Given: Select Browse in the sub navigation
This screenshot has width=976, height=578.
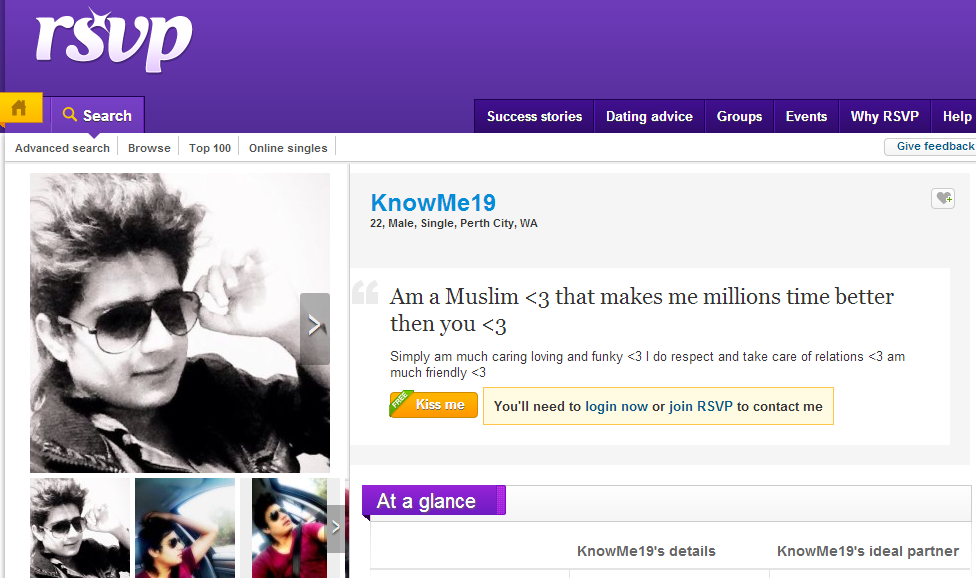Looking at the screenshot, I should pyautogui.click(x=149, y=148).
